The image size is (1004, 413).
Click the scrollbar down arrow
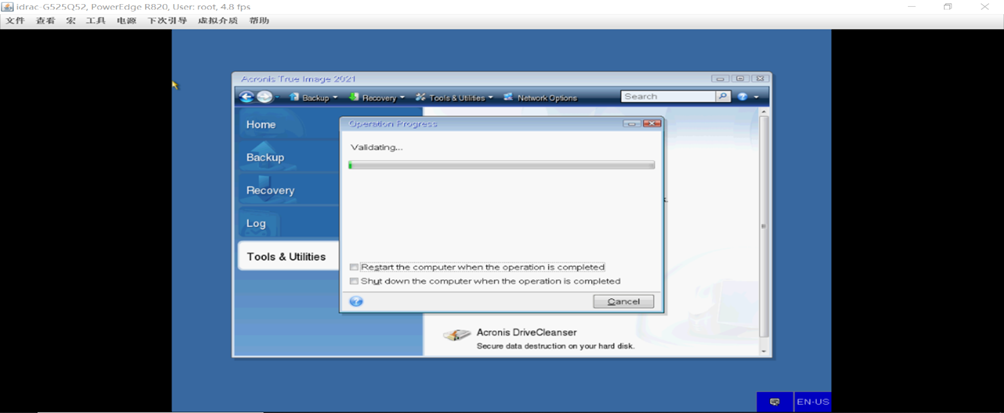763,351
